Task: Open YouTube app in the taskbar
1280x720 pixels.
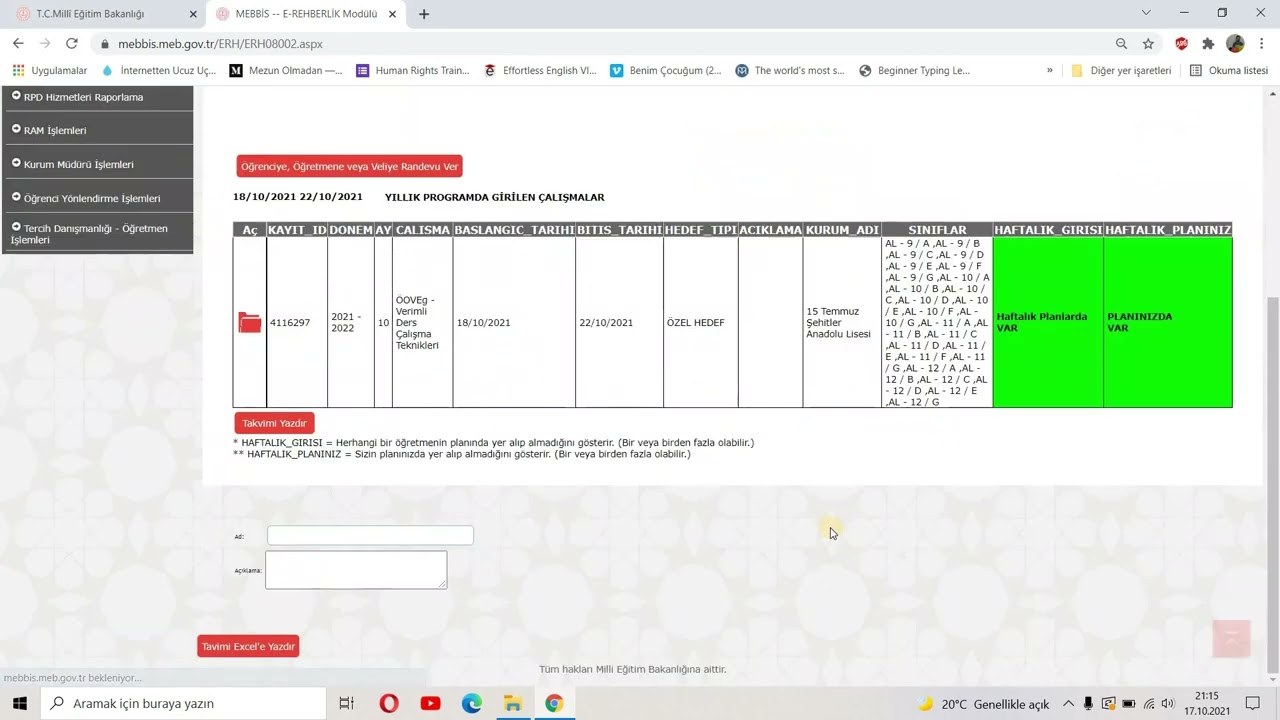Action: coord(431,703)
